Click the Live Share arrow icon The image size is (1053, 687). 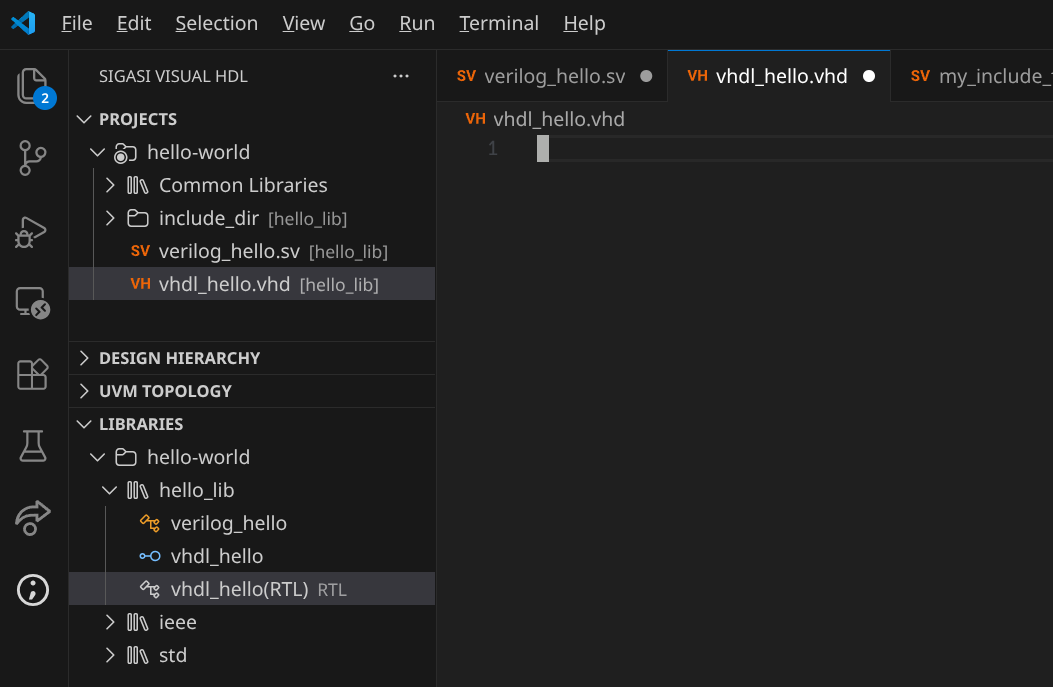point(33,518)
